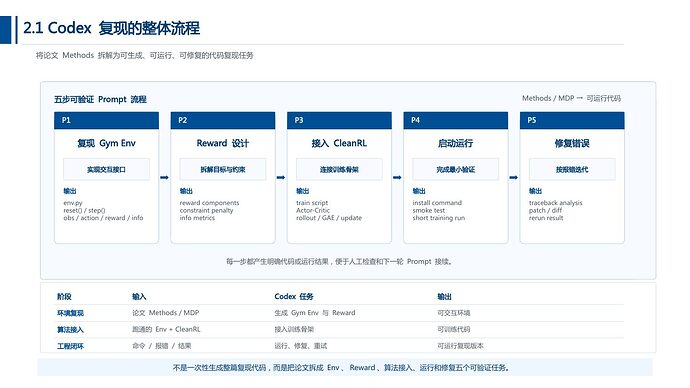This screenshot has width=690, height=388.
Task: Select the P2 card header
Action: [x=223, y=120]
